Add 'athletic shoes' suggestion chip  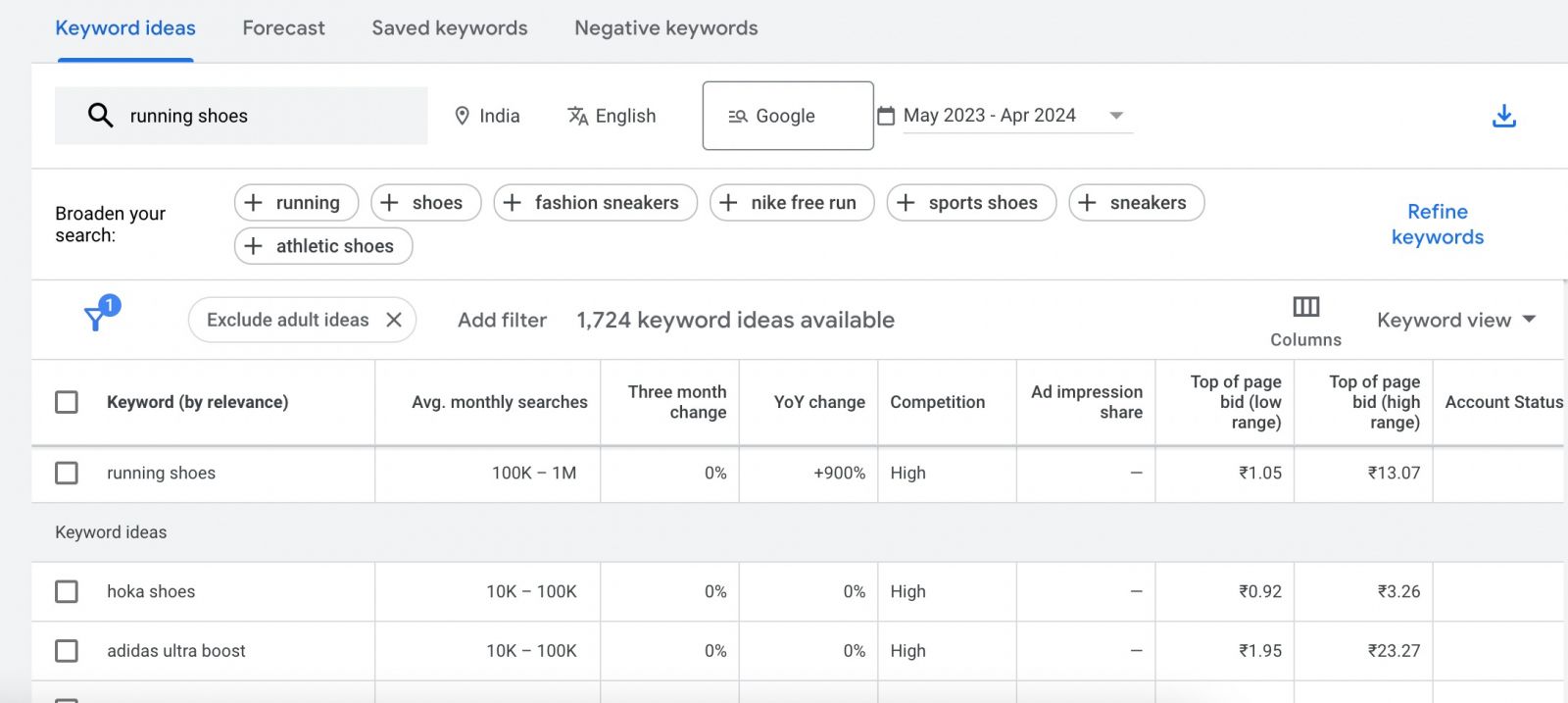(x=323, y=246)
